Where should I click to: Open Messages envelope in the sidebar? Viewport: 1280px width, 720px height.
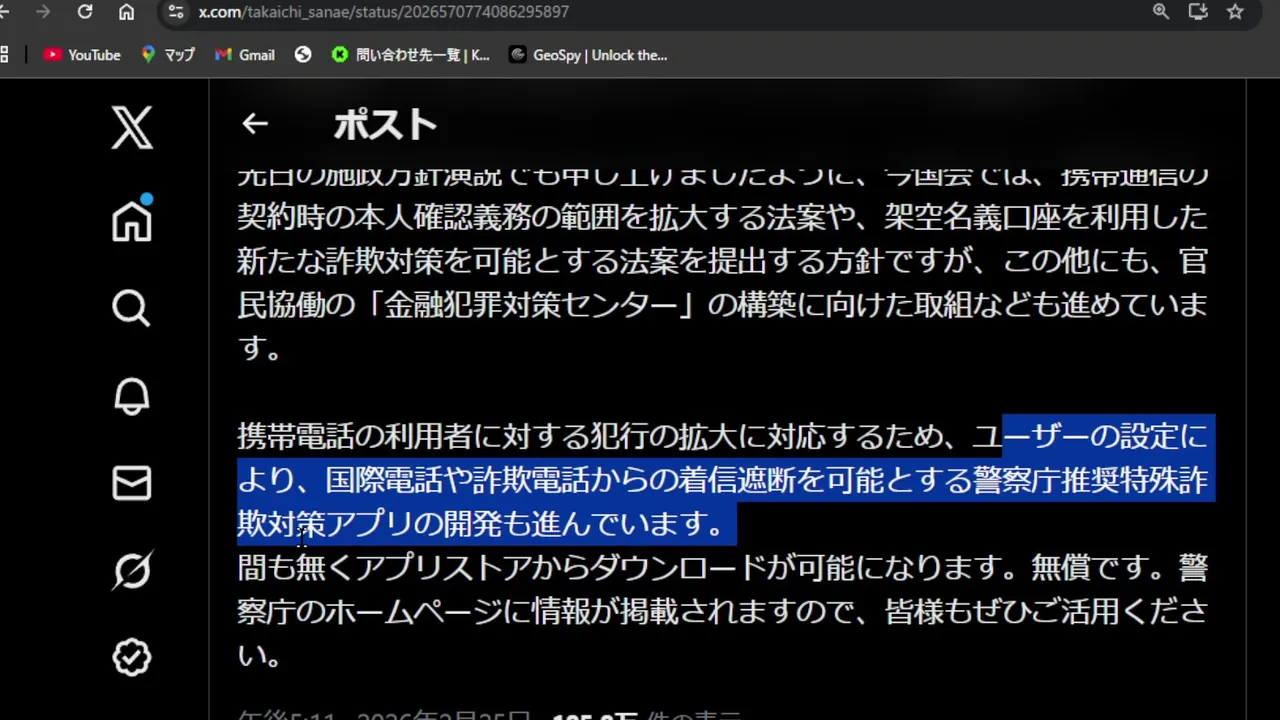click(132, 483)
